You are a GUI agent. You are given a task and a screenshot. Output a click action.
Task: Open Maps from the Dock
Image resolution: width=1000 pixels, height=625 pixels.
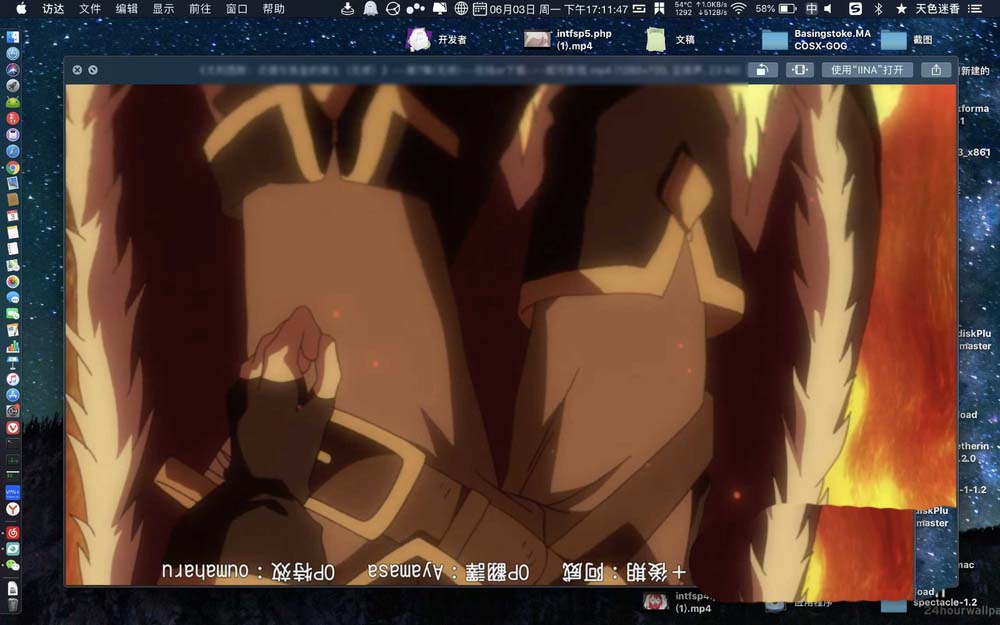(x=13, y=265)
